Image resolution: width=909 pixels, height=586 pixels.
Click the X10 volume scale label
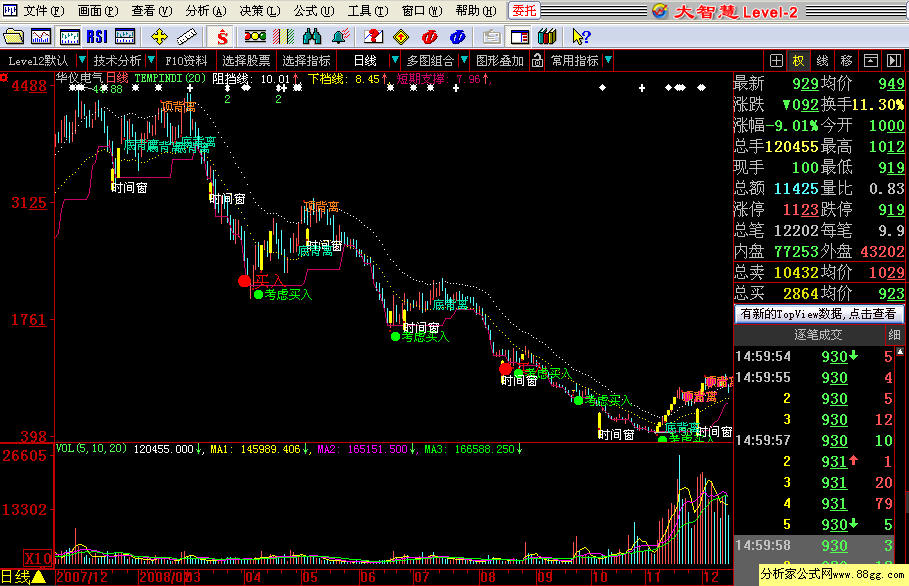click(x=38, y=559)
